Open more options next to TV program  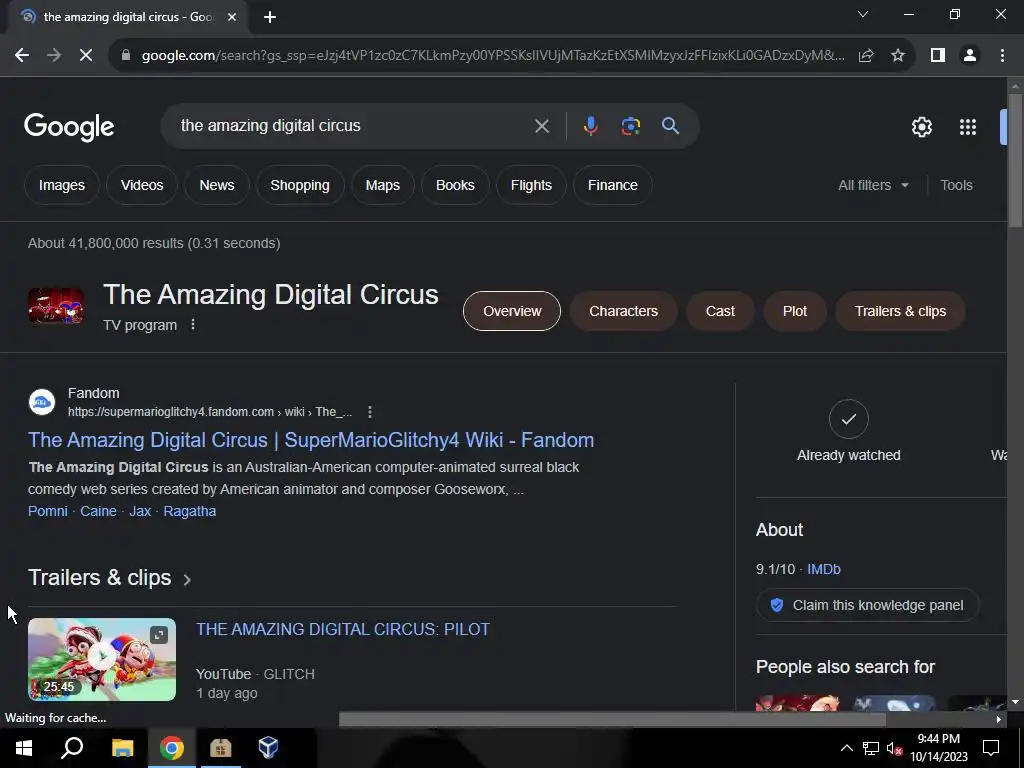click(x=193, y=325)
